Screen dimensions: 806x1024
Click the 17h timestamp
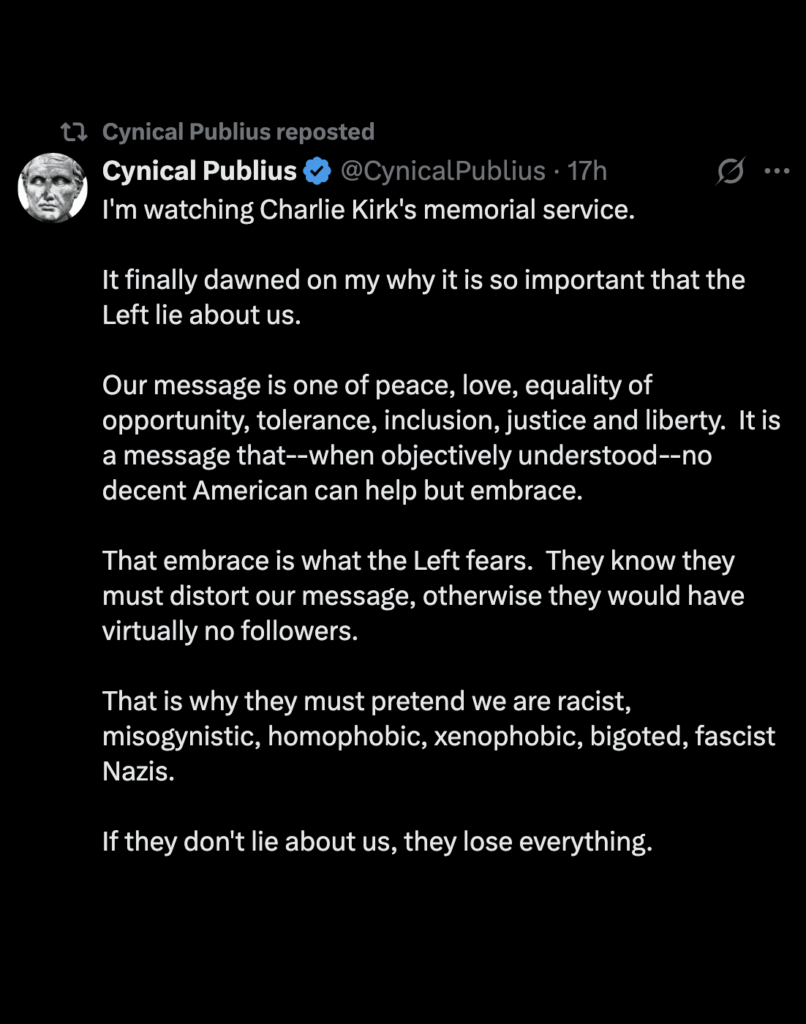587,172
